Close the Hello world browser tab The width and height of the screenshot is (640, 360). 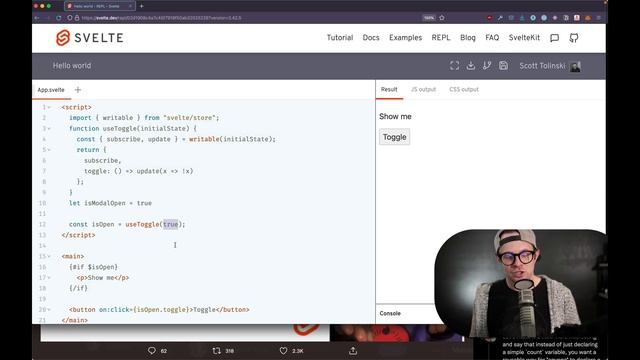click(x=130, y=6)
